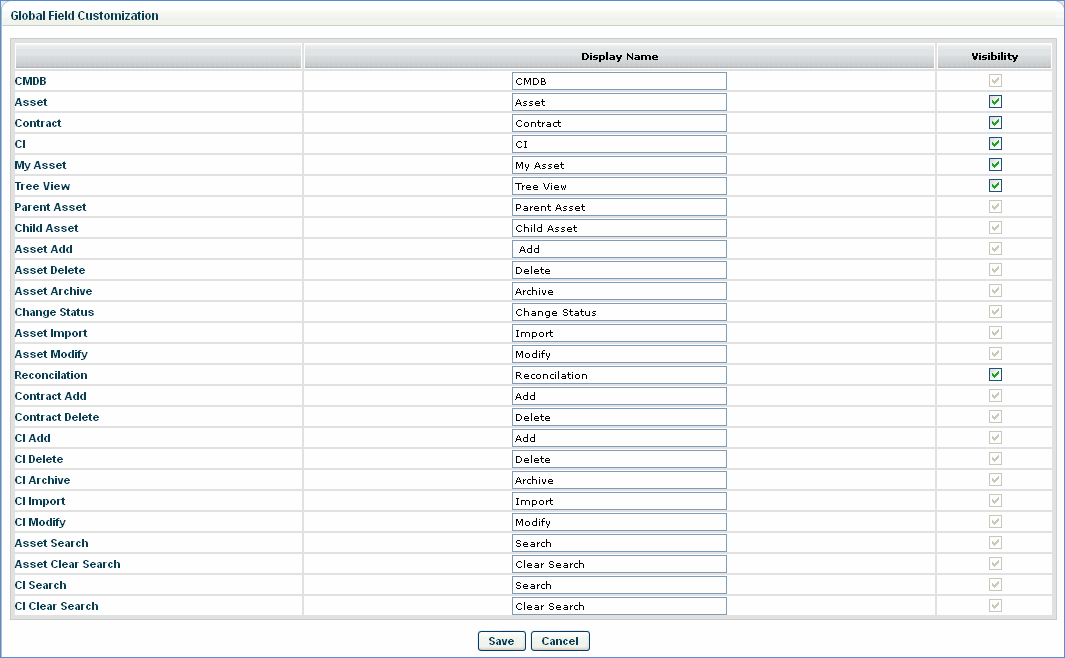Click inside the Asset display name box

618,102
